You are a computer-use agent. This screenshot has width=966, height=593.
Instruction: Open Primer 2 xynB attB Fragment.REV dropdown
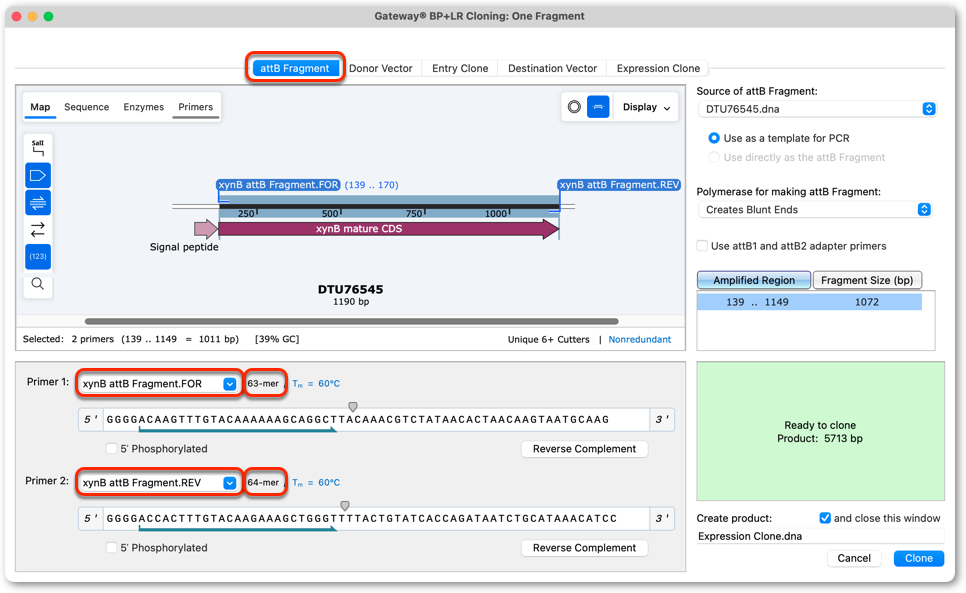coord(158,483)
